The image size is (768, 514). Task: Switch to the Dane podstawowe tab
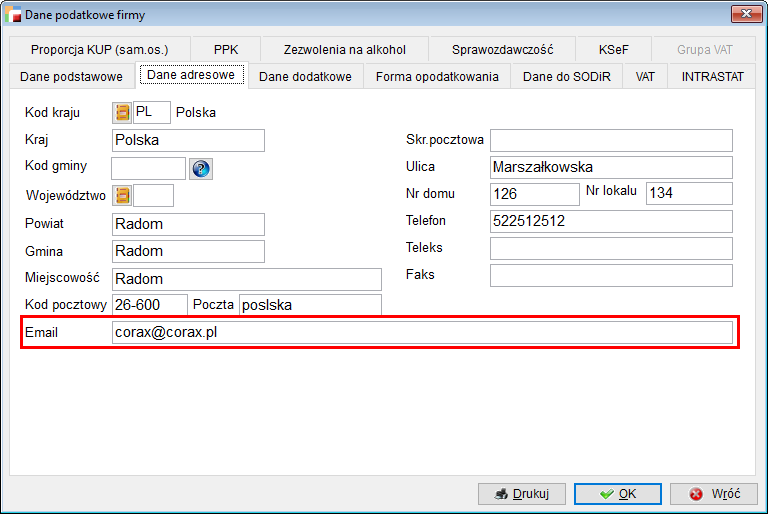pyautogui.click(x=71, y=77)
